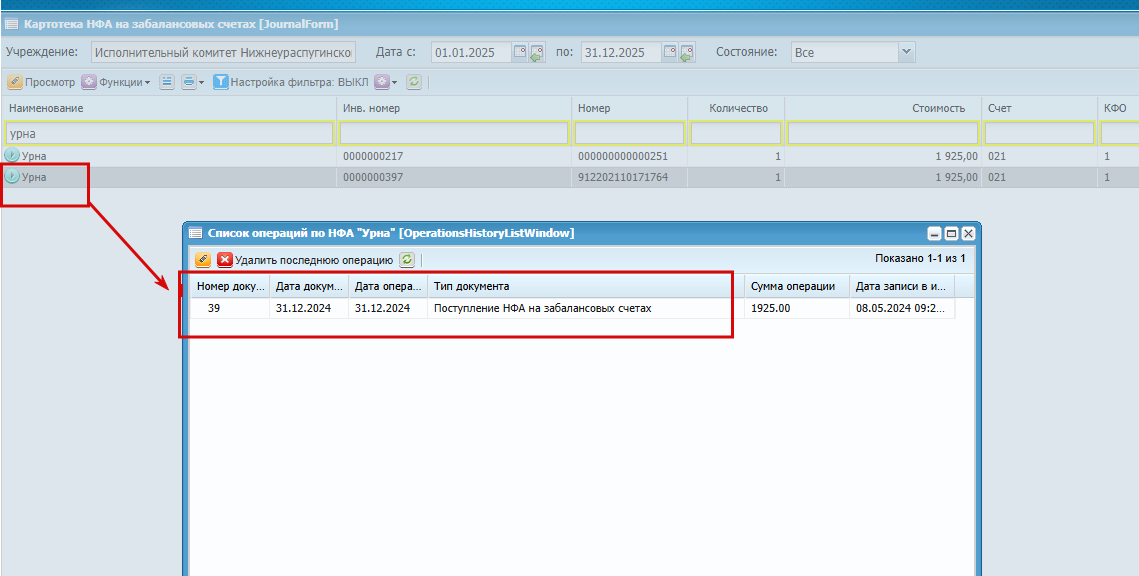Screen dimensions: 1139x576
Task: Click the filter funnel icon
Action: 221,82
